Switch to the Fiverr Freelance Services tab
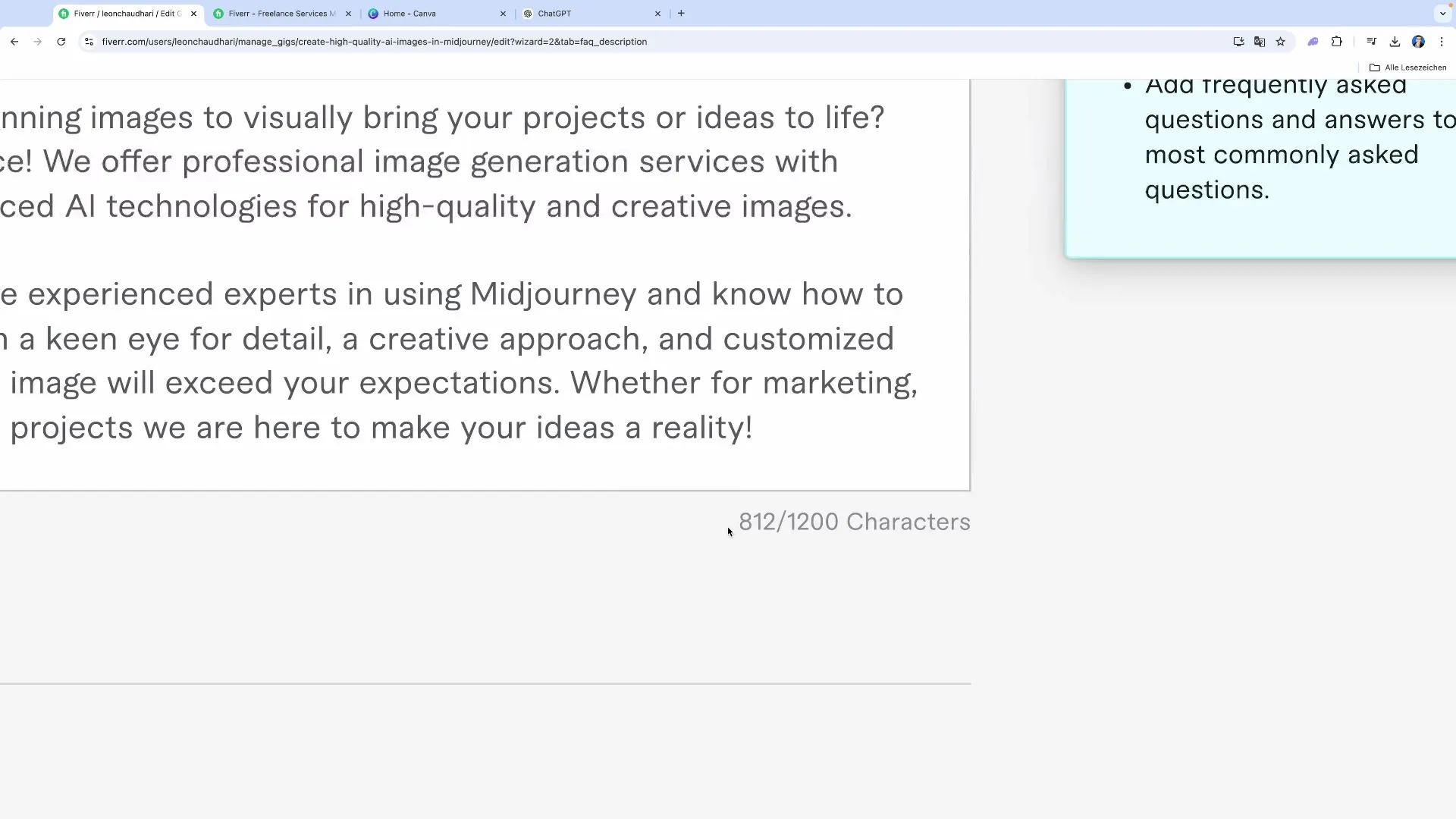Screen dimensions: 1456x819 coord(278,14)
